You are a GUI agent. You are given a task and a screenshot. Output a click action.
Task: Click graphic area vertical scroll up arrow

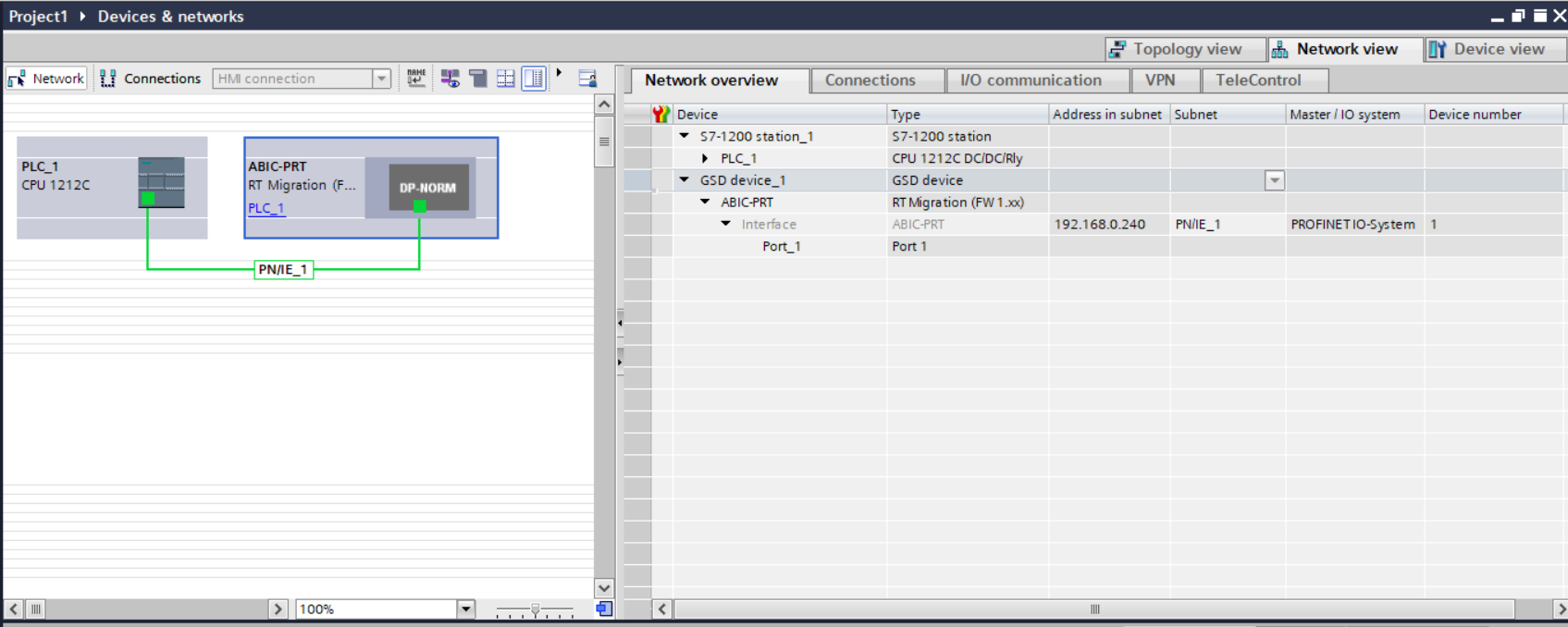point(604,104)
